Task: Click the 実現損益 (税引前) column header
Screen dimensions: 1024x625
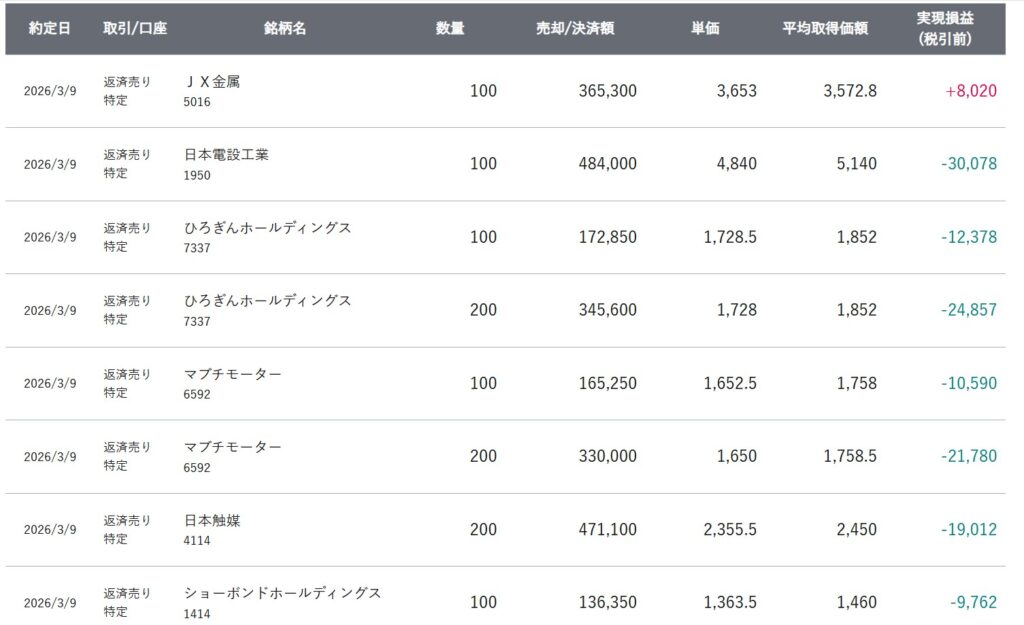Action: [946, 28]
